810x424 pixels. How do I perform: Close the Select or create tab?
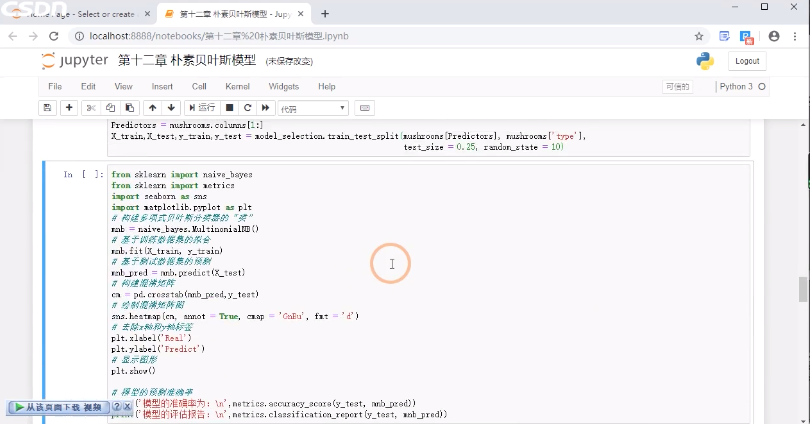[x=147, y=14]
